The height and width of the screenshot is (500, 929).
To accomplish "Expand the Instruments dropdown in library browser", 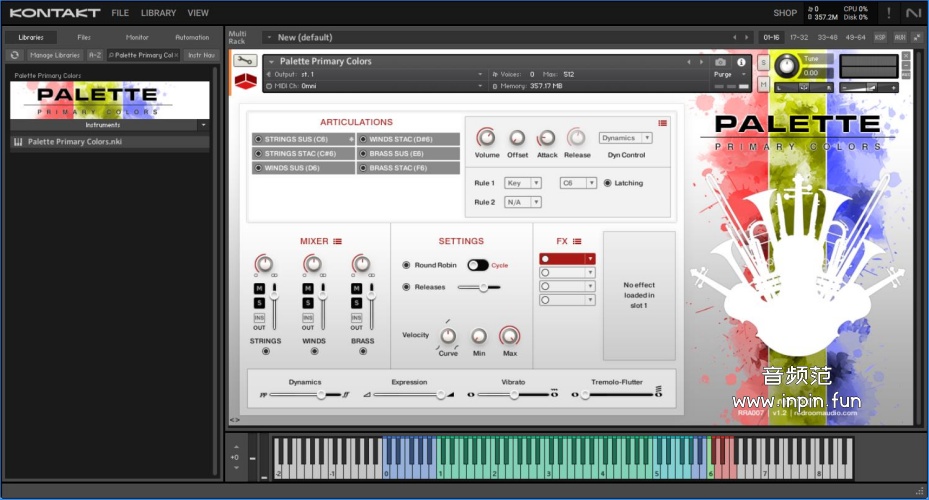I will [203, 125].
